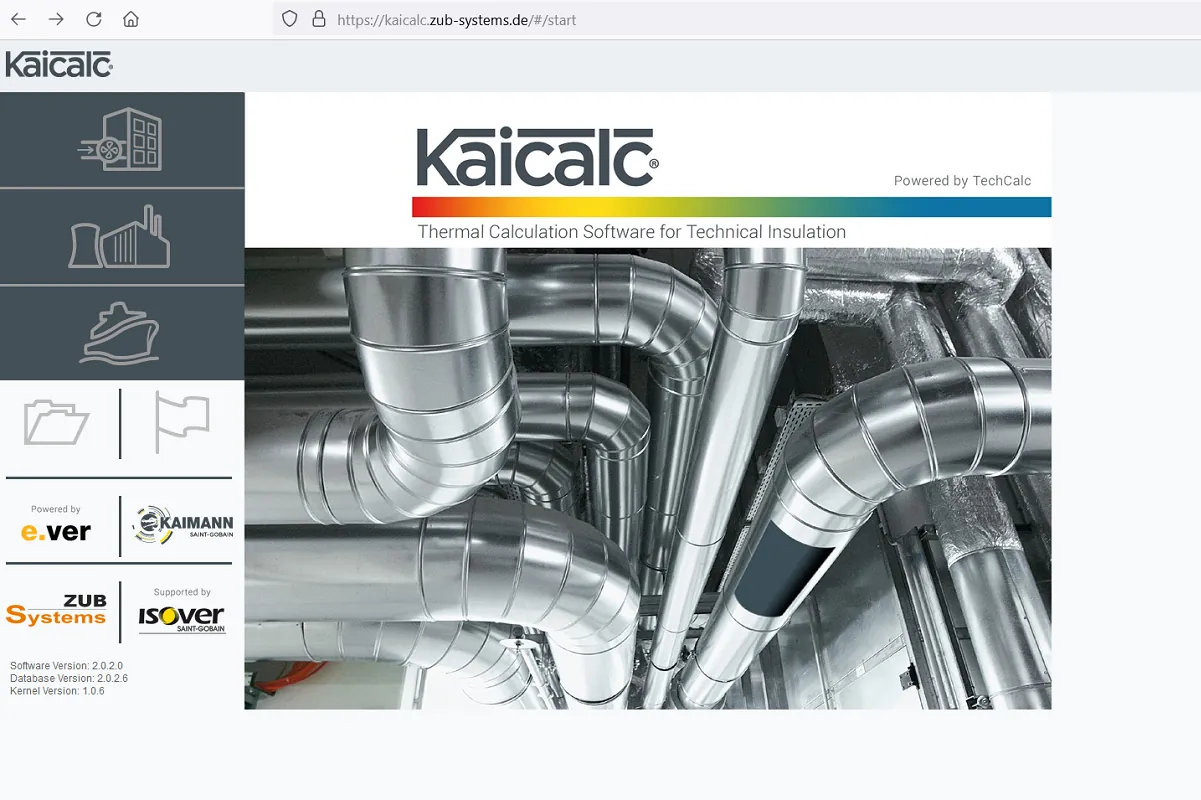Open the KAIMANN Saint-Gobain logo link
Viewport: 1201px width, 800px height.
click(x=181, y=523)
